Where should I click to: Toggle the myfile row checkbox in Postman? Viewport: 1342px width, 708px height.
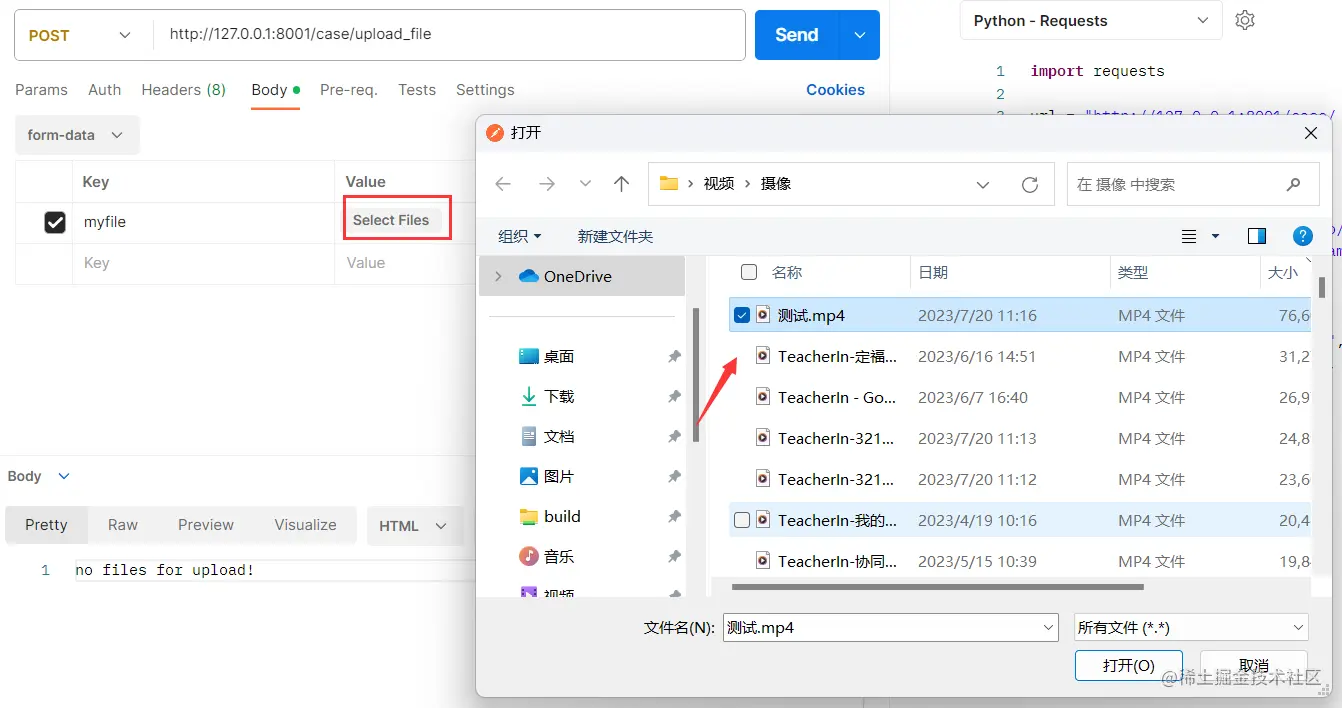(x=55, y=222)
